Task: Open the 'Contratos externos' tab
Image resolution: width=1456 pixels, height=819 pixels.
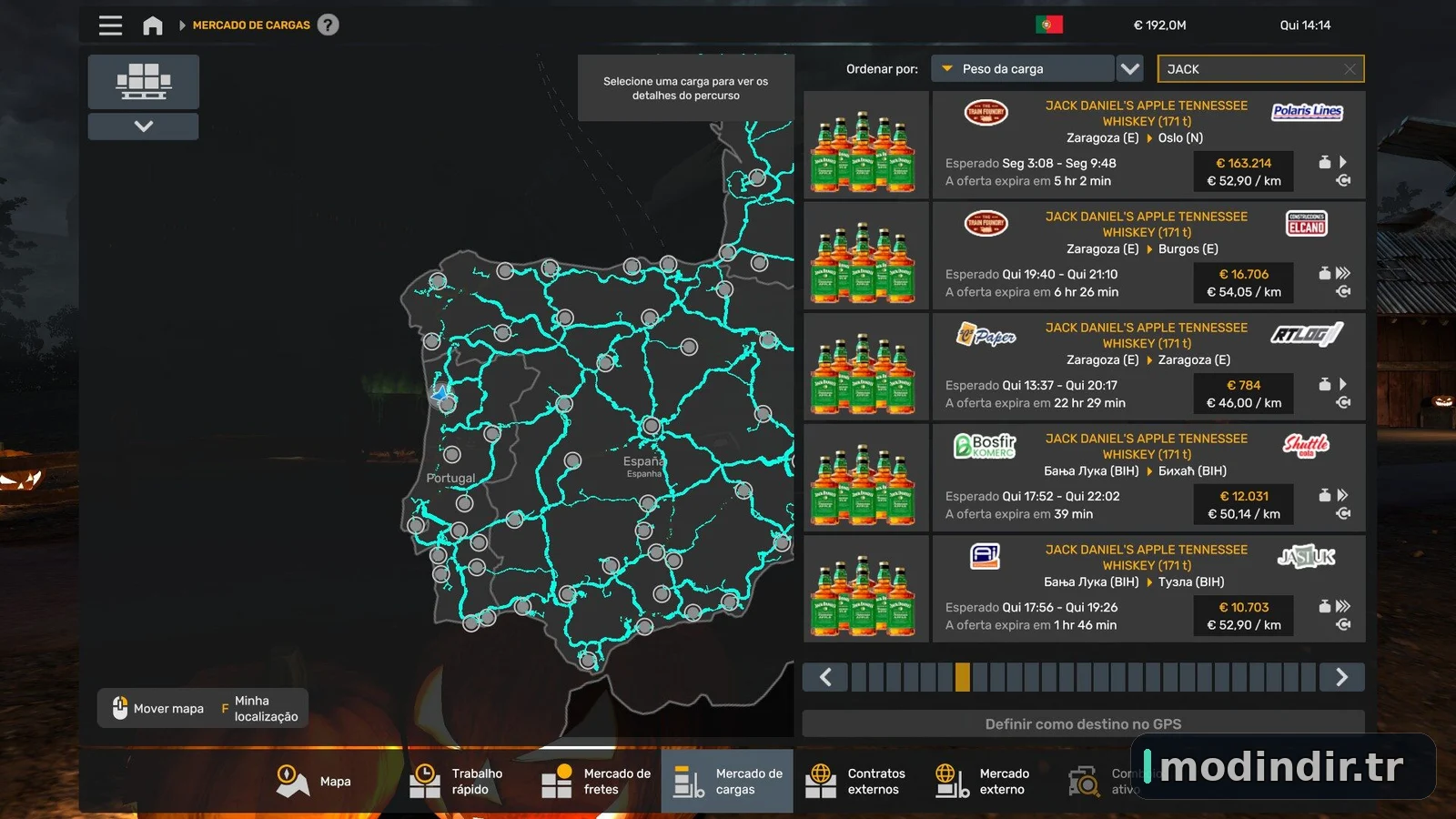Action: (856, 781)
